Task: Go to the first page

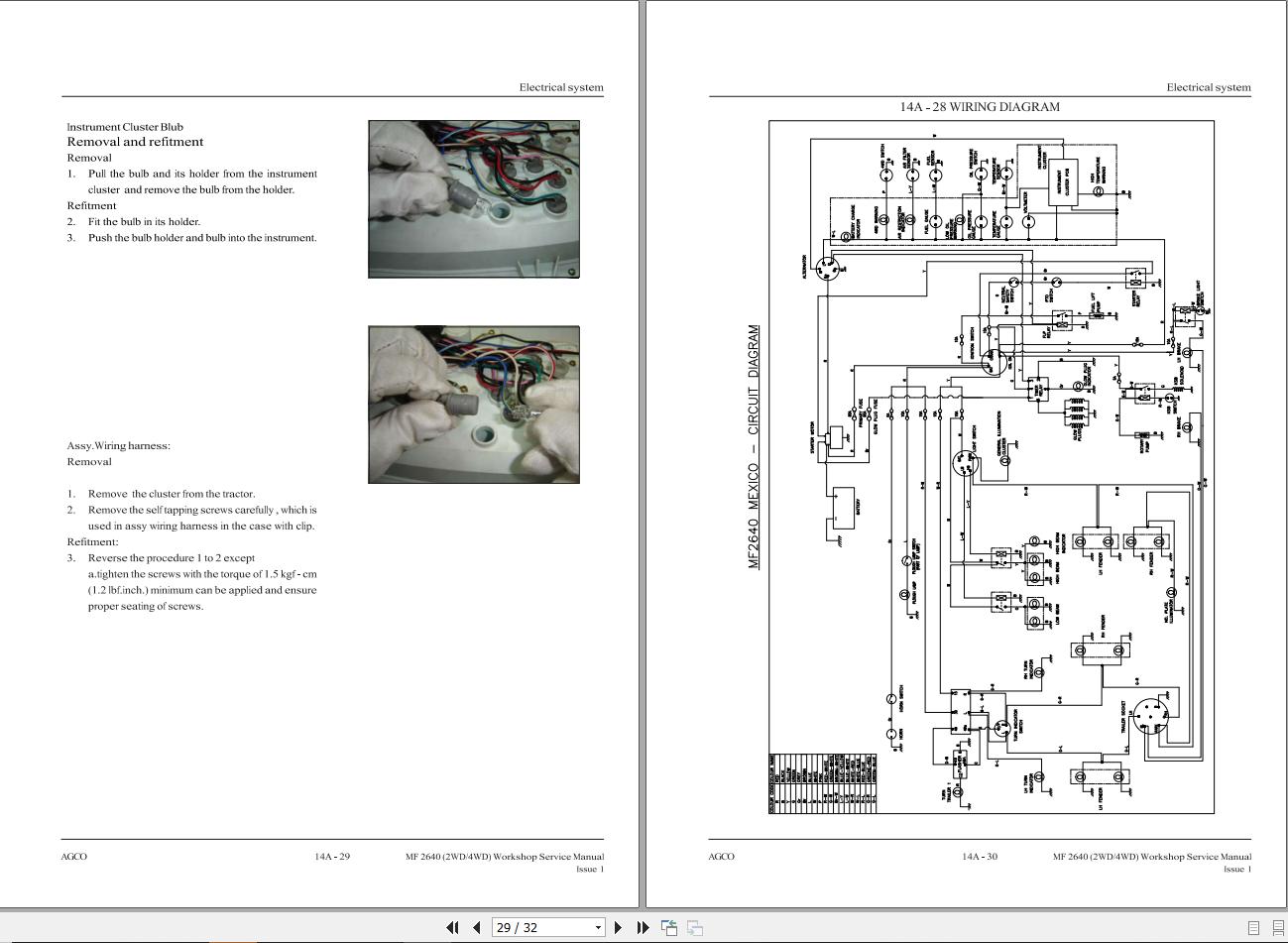Action: (x=452, y=927)
